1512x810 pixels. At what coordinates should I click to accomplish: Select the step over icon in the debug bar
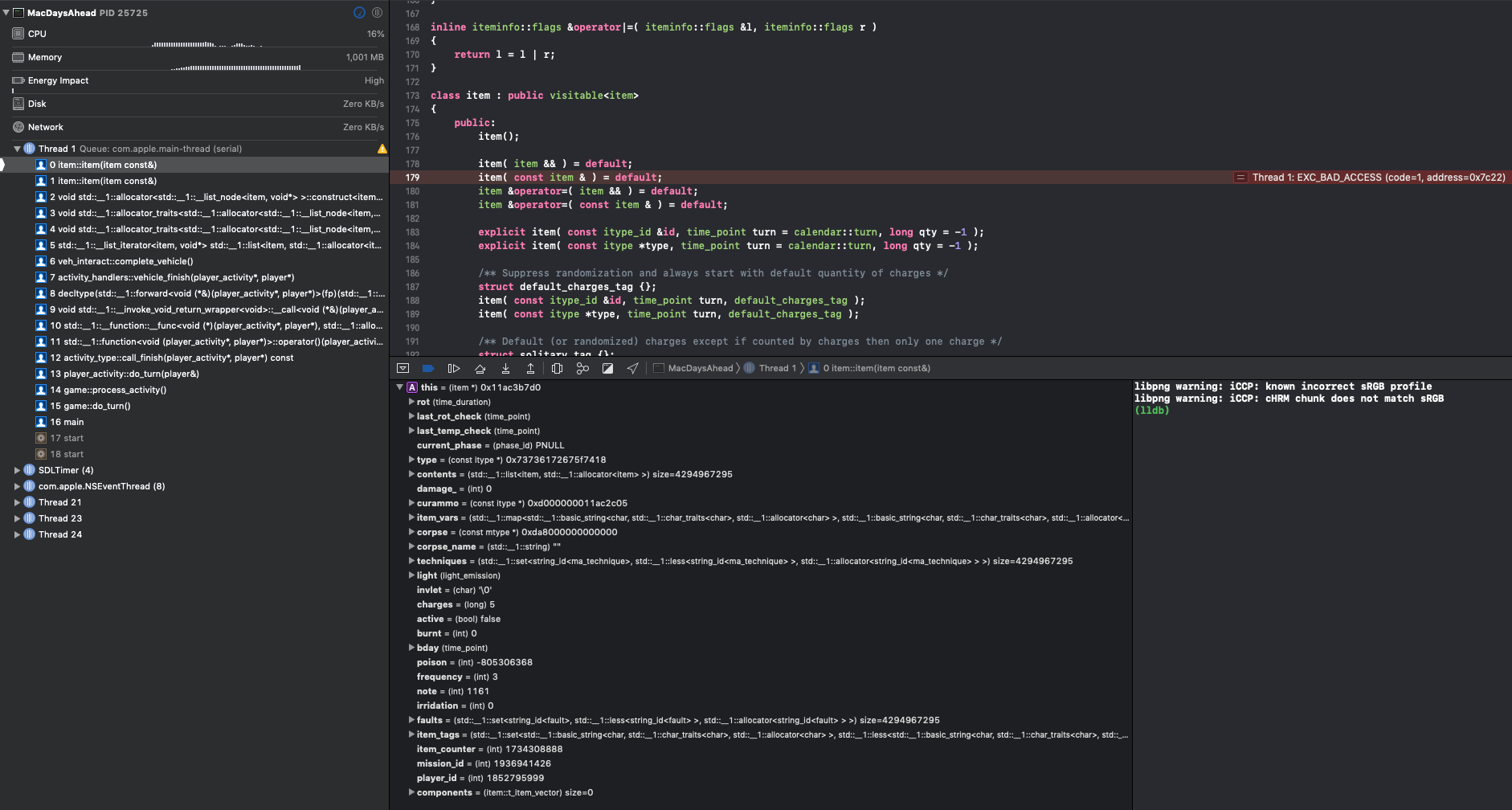coord(480,368)
